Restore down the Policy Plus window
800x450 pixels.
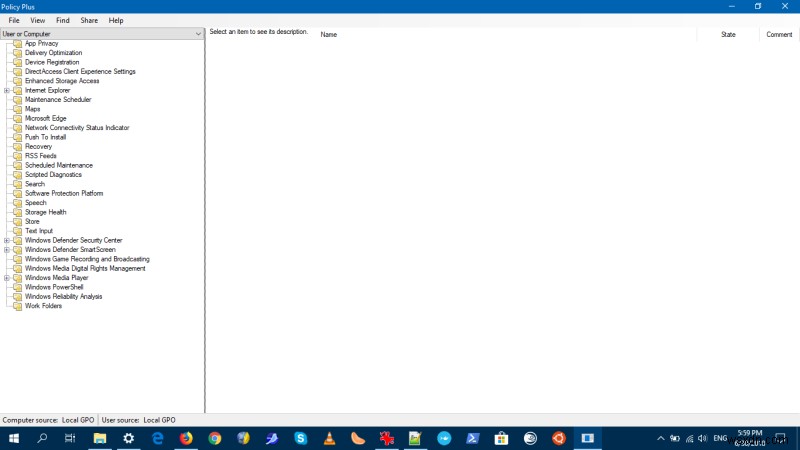tap(758, 6)
